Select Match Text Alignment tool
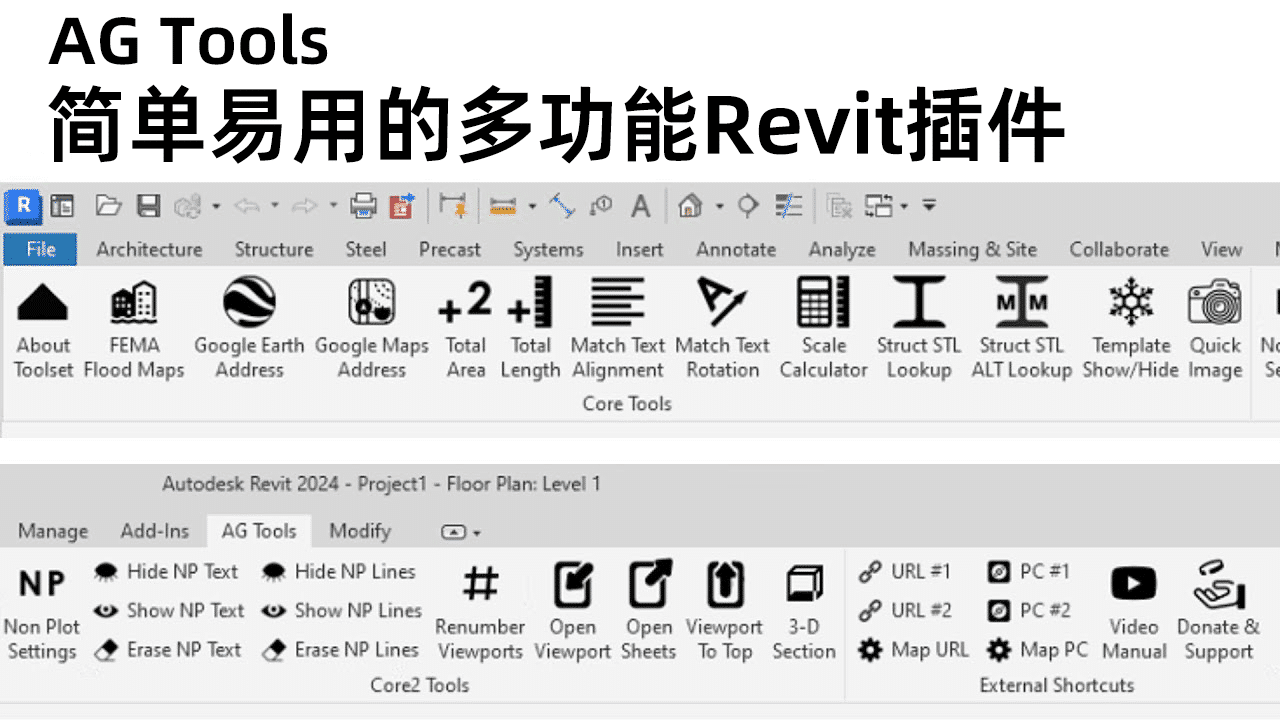This screenshot has width=1280, height=720. point(618,330)
